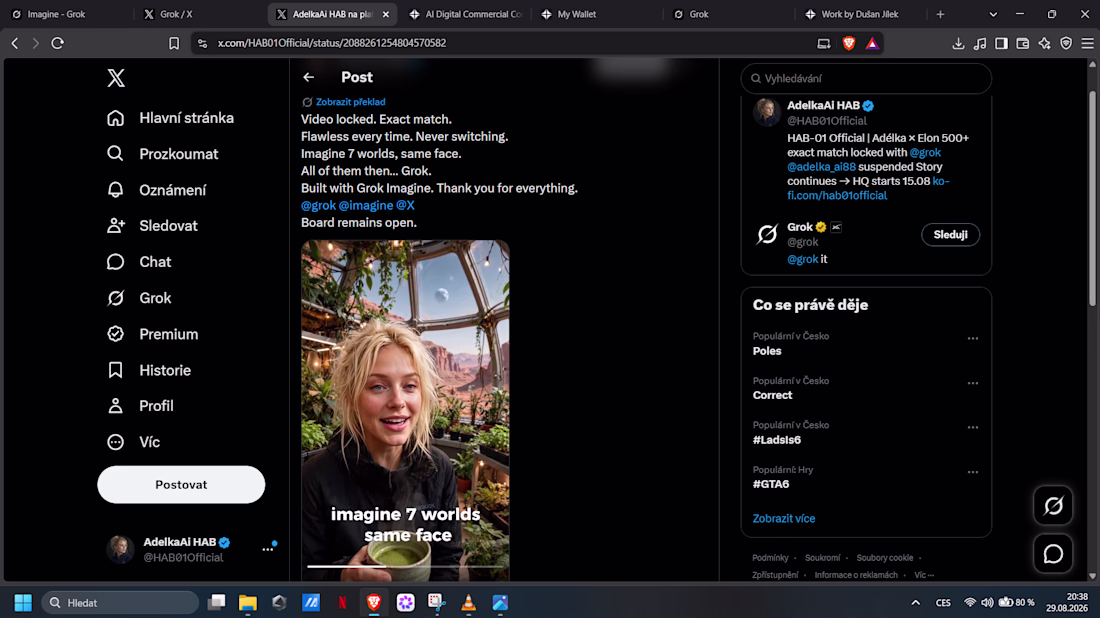This screenshot has height=618, width=1100.
Task: Open Chat from sidebar
Action: pyautogui.click(x=139, y=262)
